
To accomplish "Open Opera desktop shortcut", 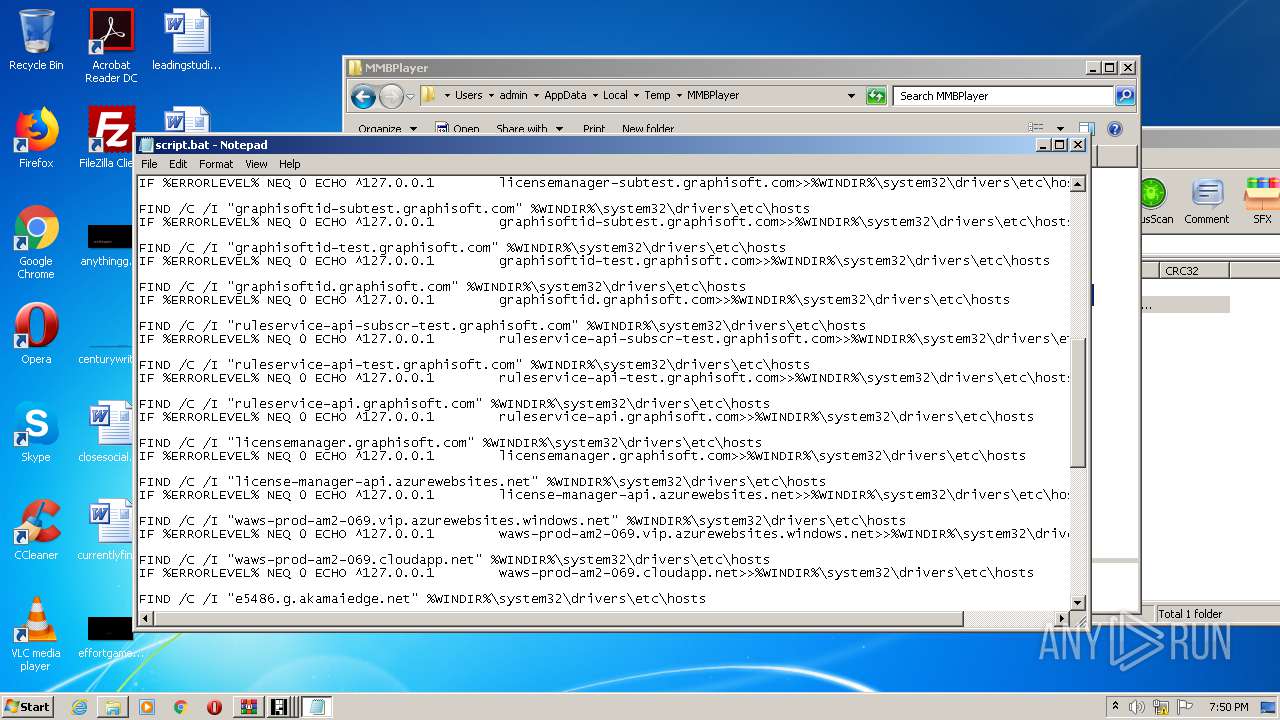I will (x=36, y=334).
